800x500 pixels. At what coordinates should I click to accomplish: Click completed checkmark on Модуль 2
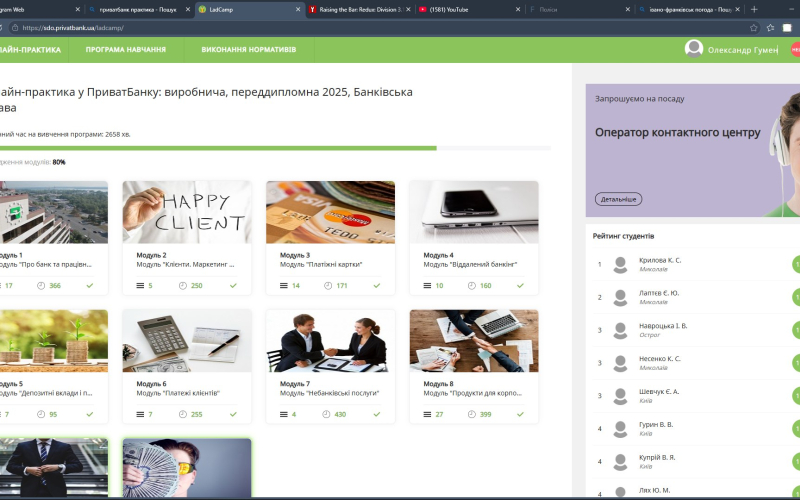click(233, 286)
